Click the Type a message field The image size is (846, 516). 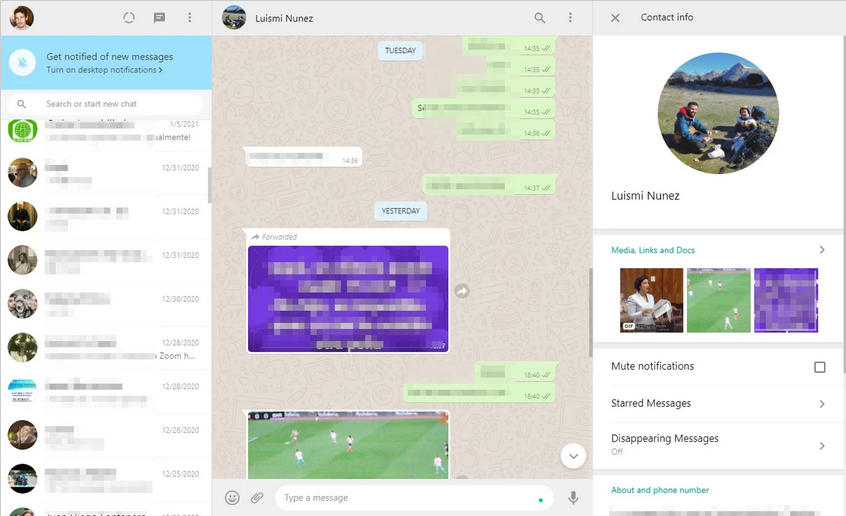[x=414, y=498]
